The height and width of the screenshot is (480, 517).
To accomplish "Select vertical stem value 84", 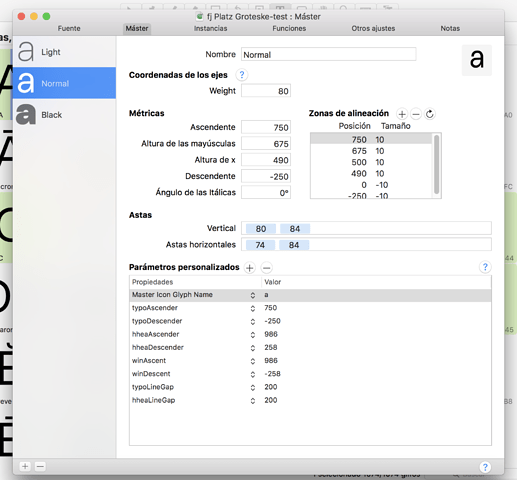I will pos(295,229).
